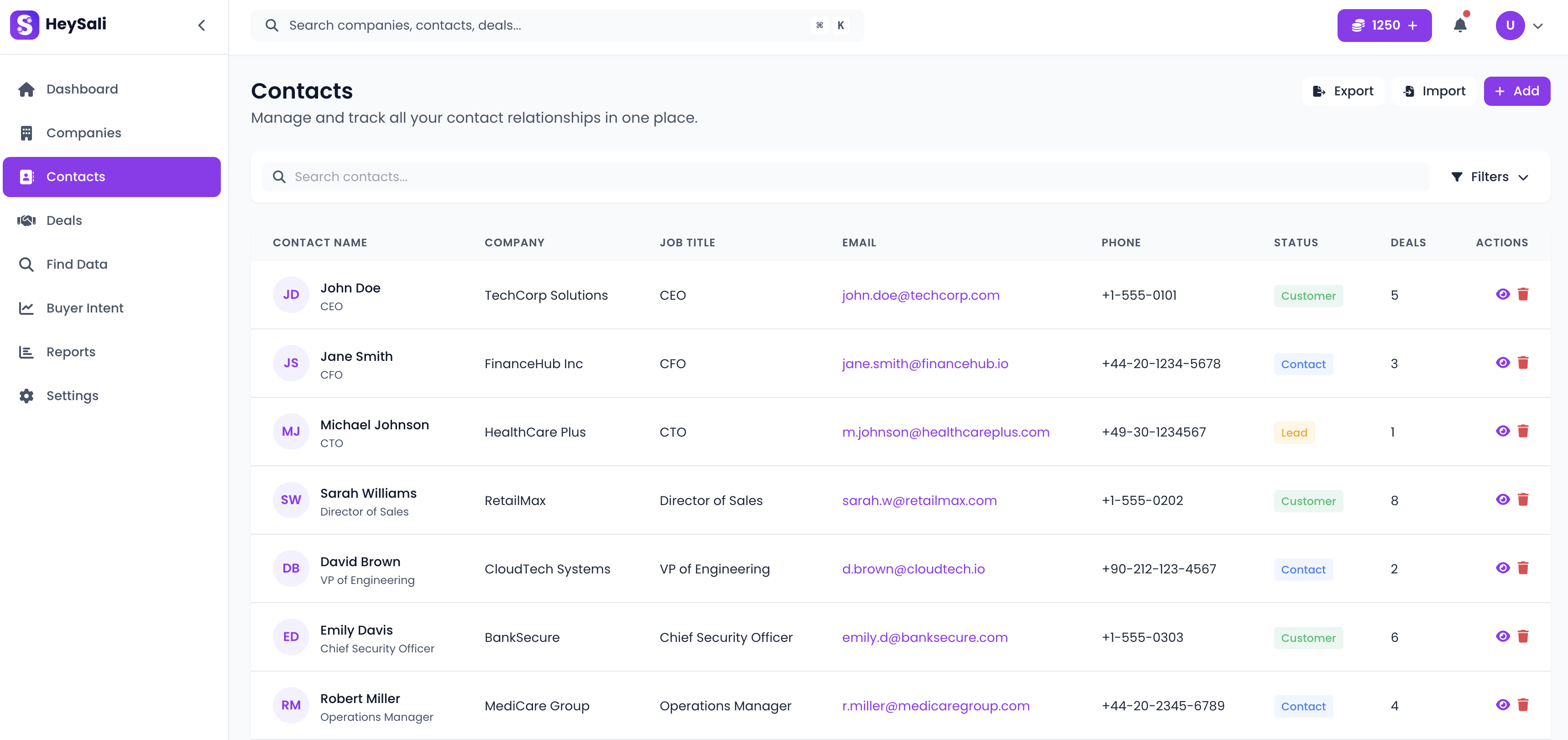Expand the Filters dropdown
This screenshot has height=740, width=1568.
[1490, 177]
